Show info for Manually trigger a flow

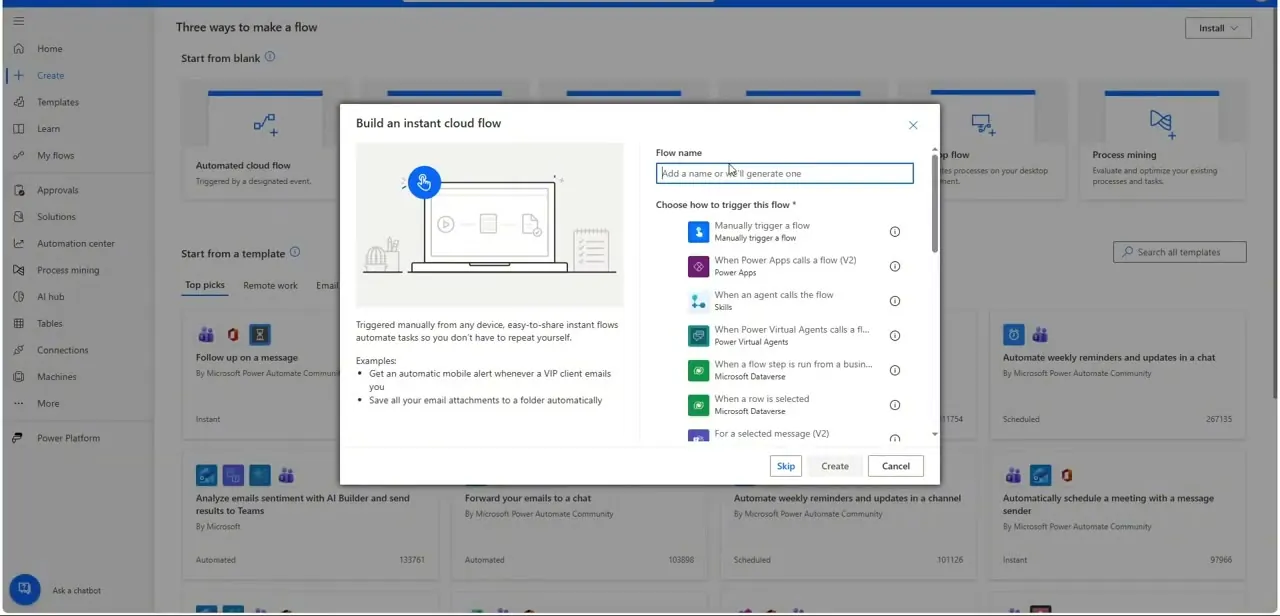[895, 232]
